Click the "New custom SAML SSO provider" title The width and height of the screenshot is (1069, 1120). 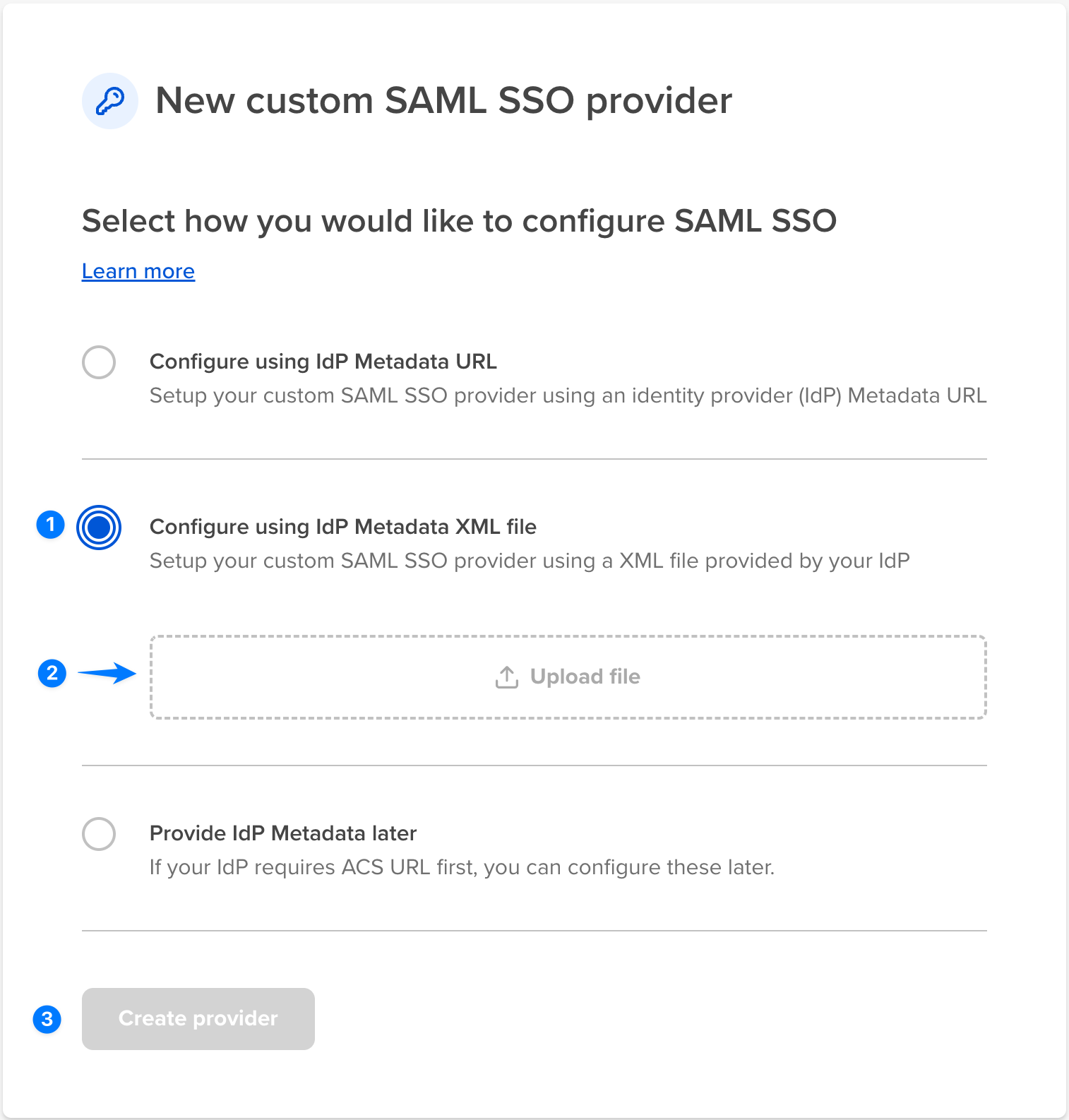click(443, 100)
